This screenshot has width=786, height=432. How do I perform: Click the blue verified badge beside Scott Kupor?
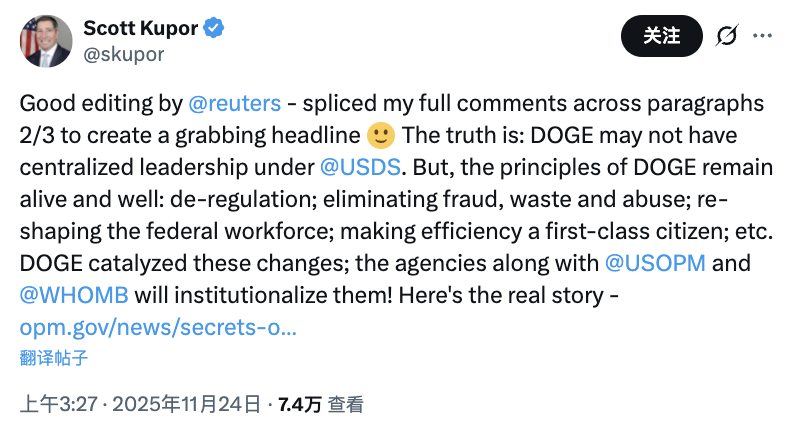point(214,28)
